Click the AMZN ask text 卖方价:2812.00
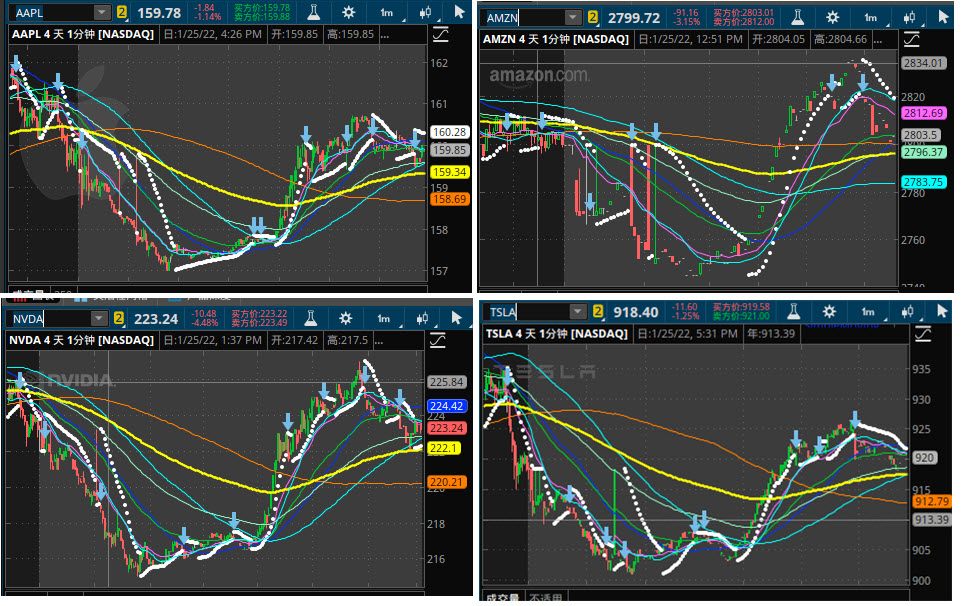Image resolution: width=963 pixels, height=606 pixels. (x=744, y=22)
